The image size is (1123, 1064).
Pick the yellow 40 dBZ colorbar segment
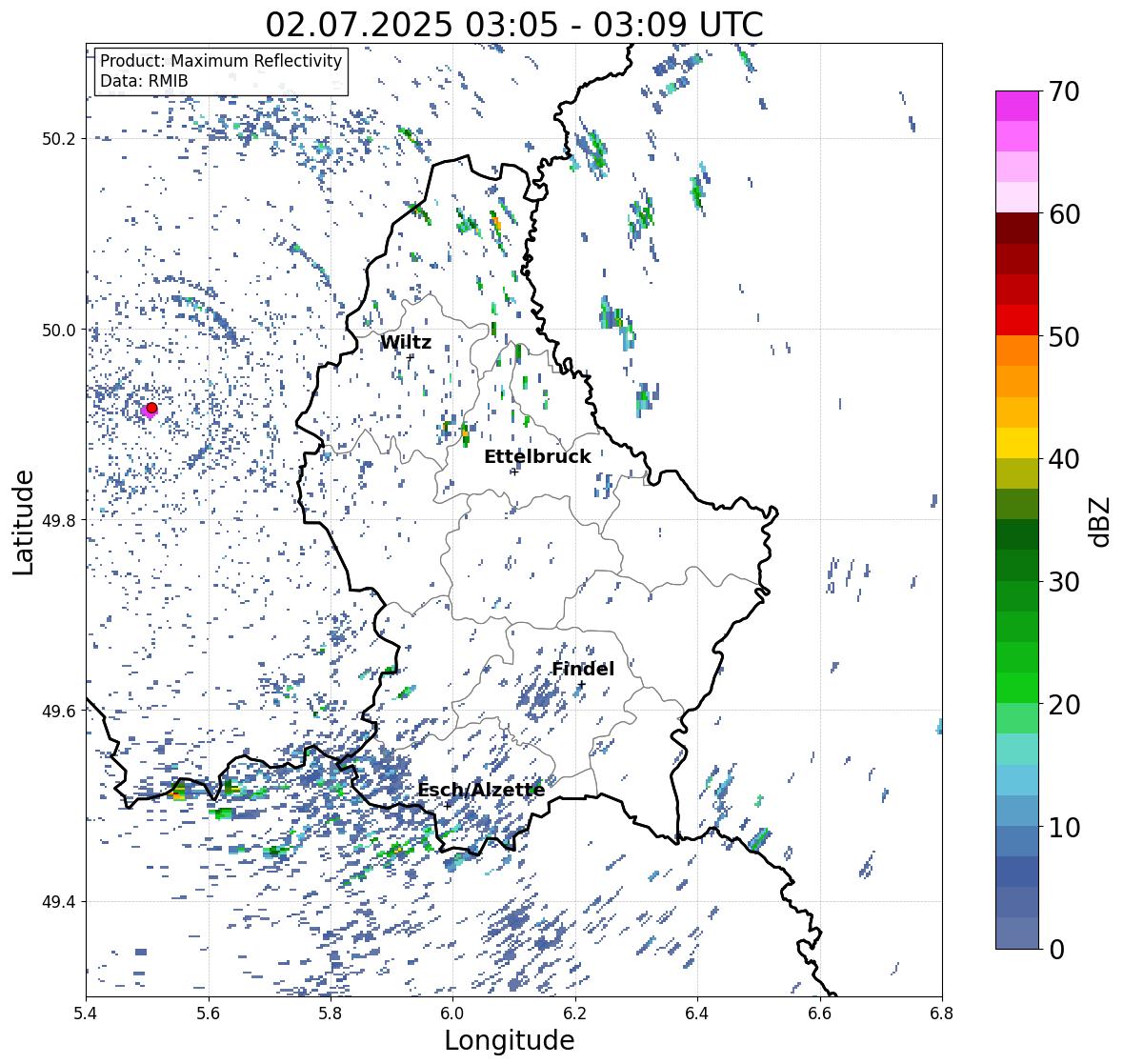coord(1017,443)
